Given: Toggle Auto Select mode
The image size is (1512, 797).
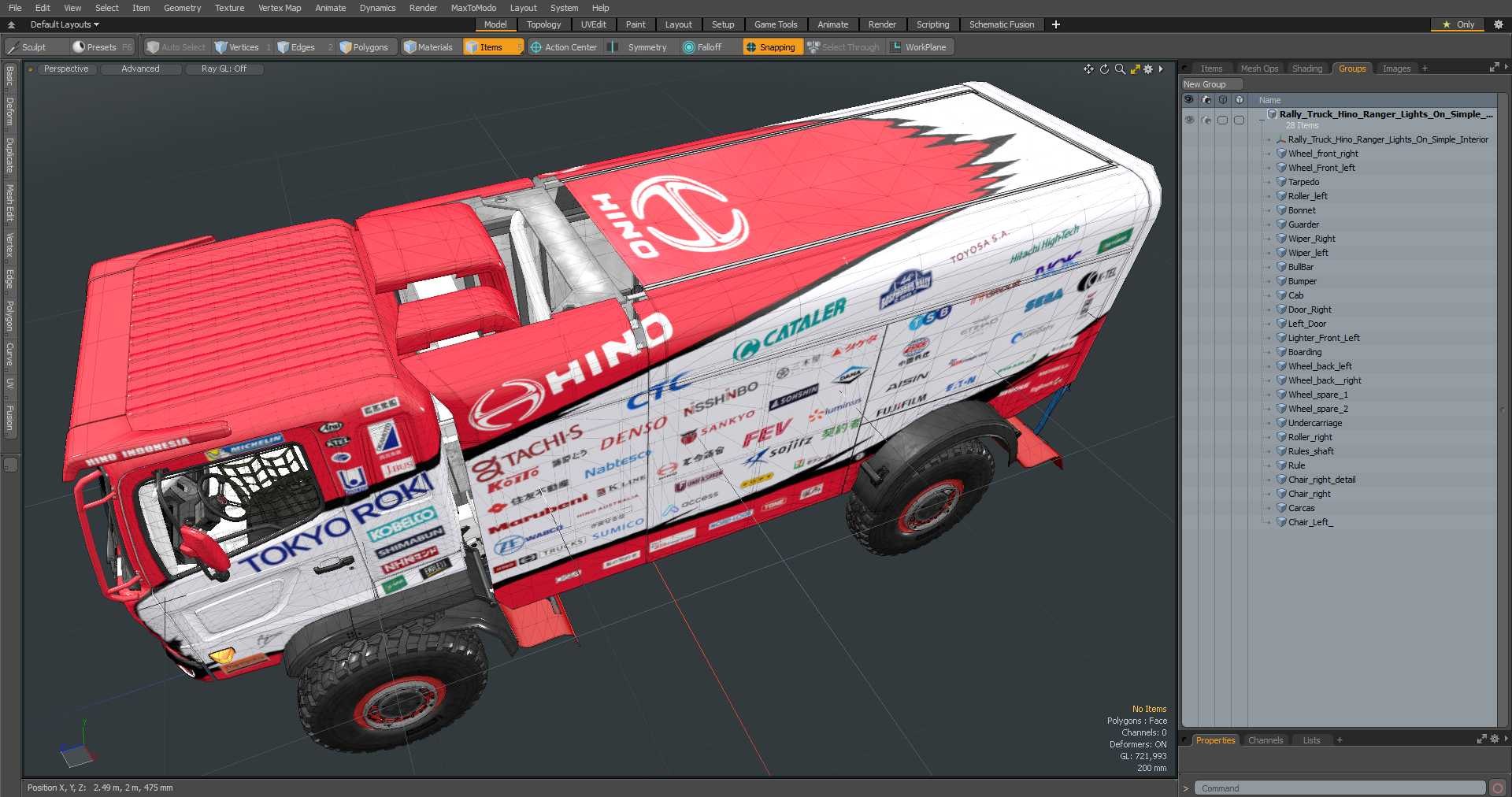Looking at the screenshot, I should click(x=176, y=47).
